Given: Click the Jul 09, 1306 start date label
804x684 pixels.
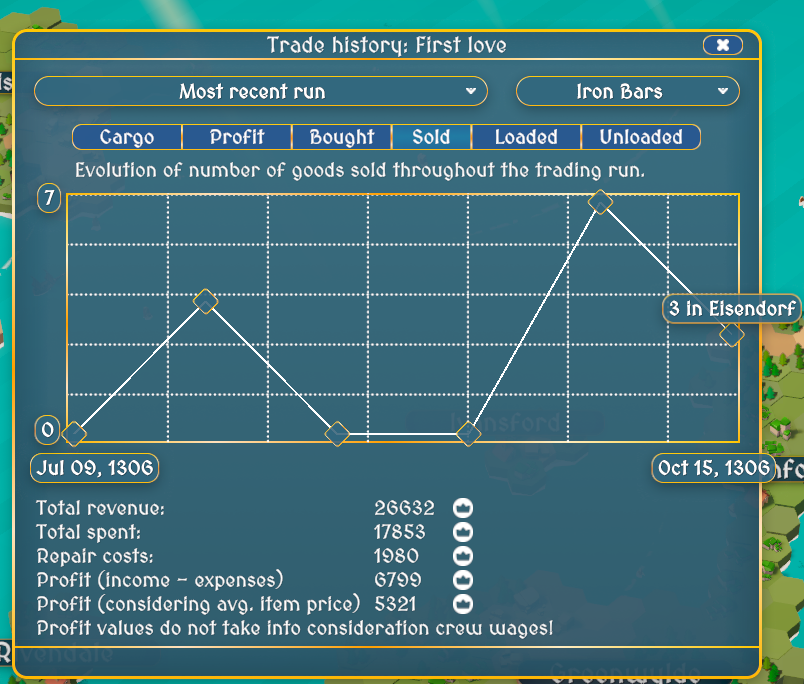Looking at the screenshot, I should click(95, 467).
